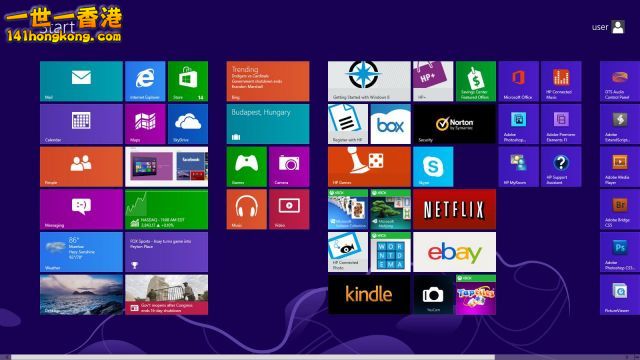
Task: Open the Music headphones tile
Action: (247, 209)
